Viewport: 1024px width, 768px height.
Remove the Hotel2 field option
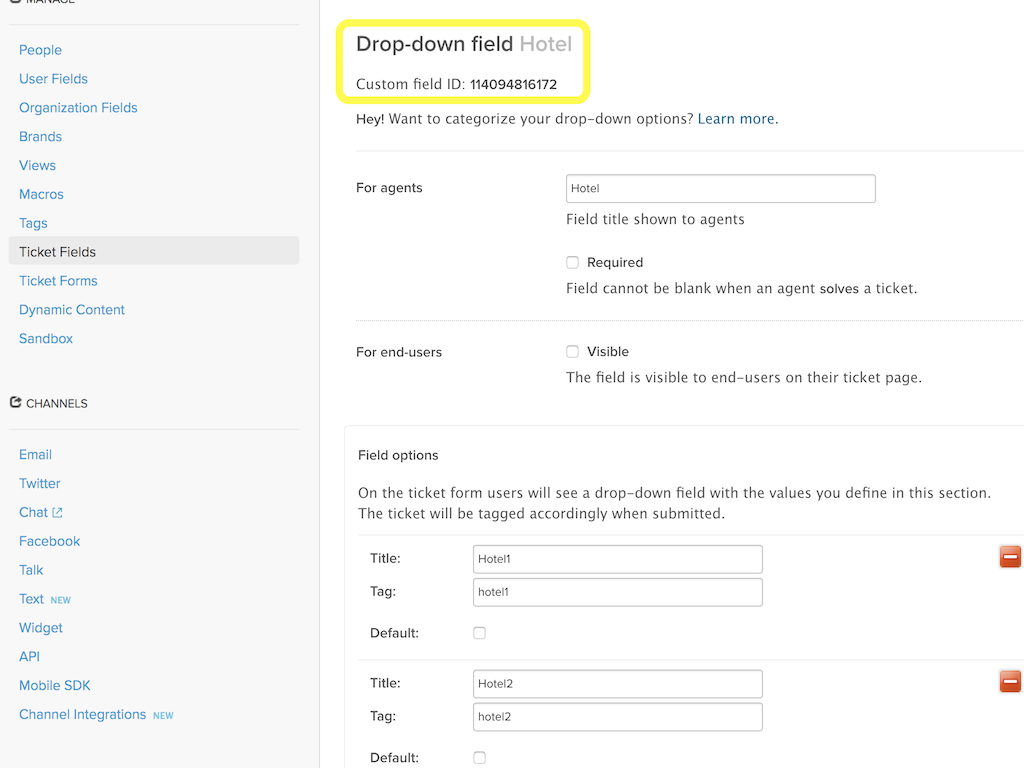tap(1010, 682)
